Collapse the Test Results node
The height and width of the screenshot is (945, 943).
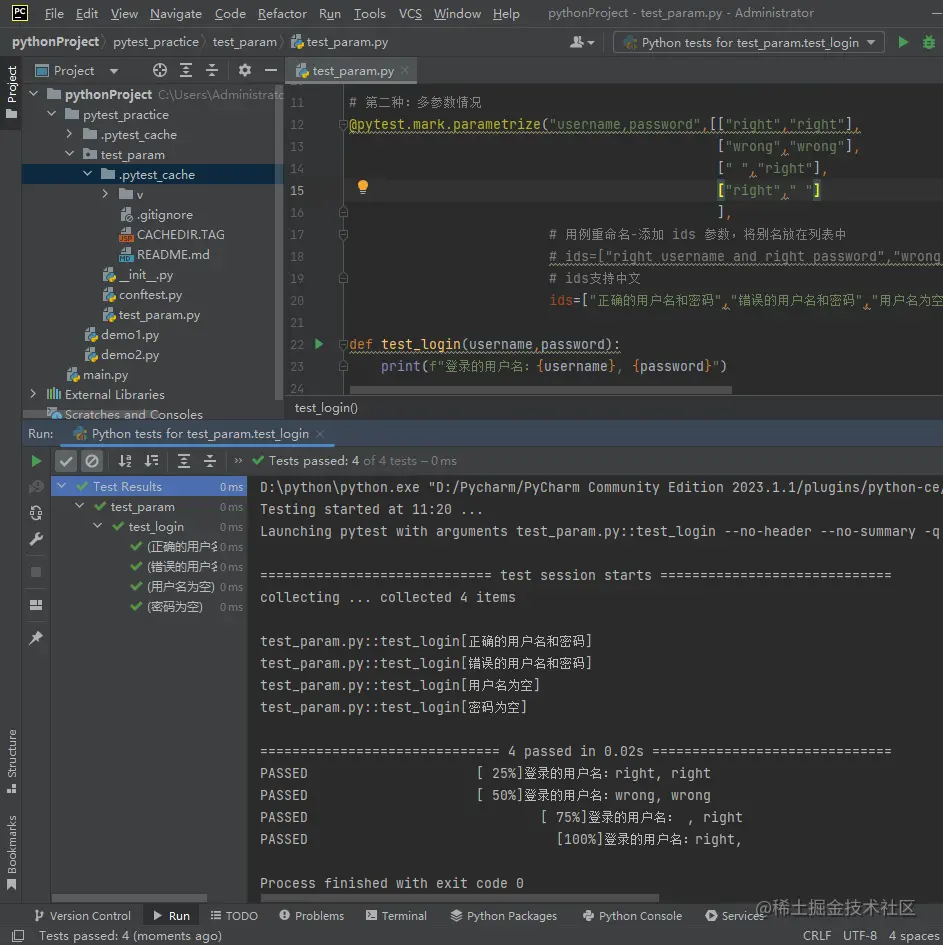pyautogui.click(x=61, y=486)
